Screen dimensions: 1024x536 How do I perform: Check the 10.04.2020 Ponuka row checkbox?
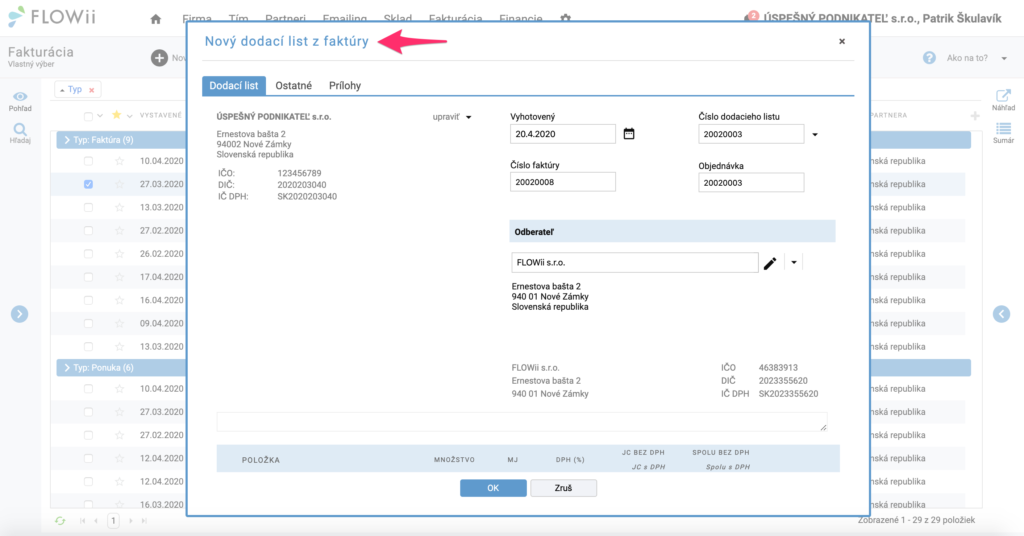(x=88, y=388)
